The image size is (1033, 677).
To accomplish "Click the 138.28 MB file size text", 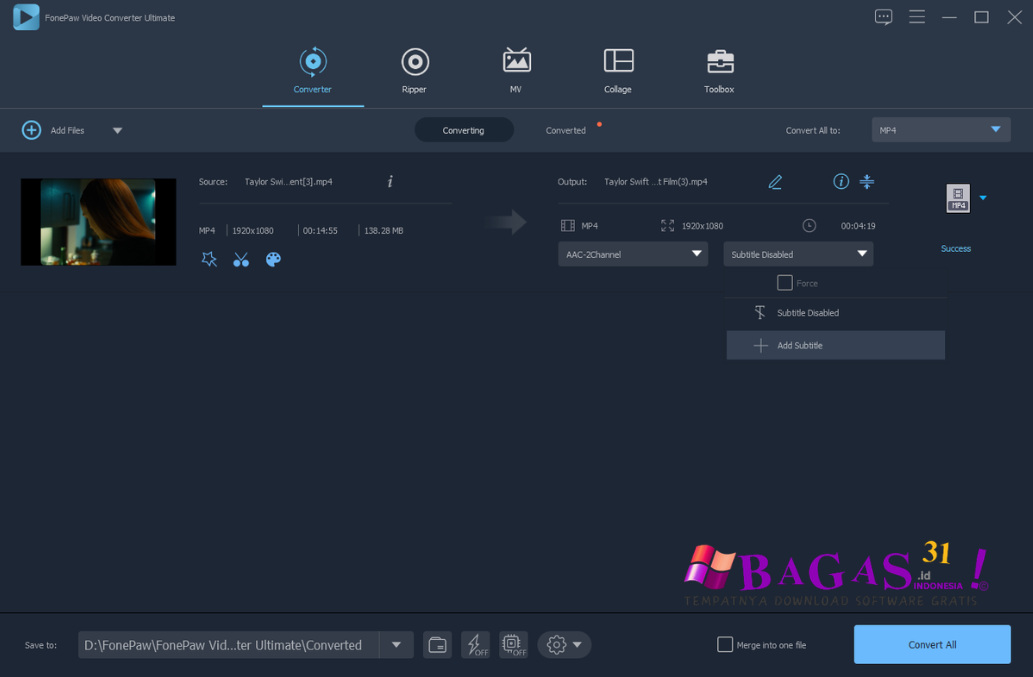I will (x=383, y=230).
